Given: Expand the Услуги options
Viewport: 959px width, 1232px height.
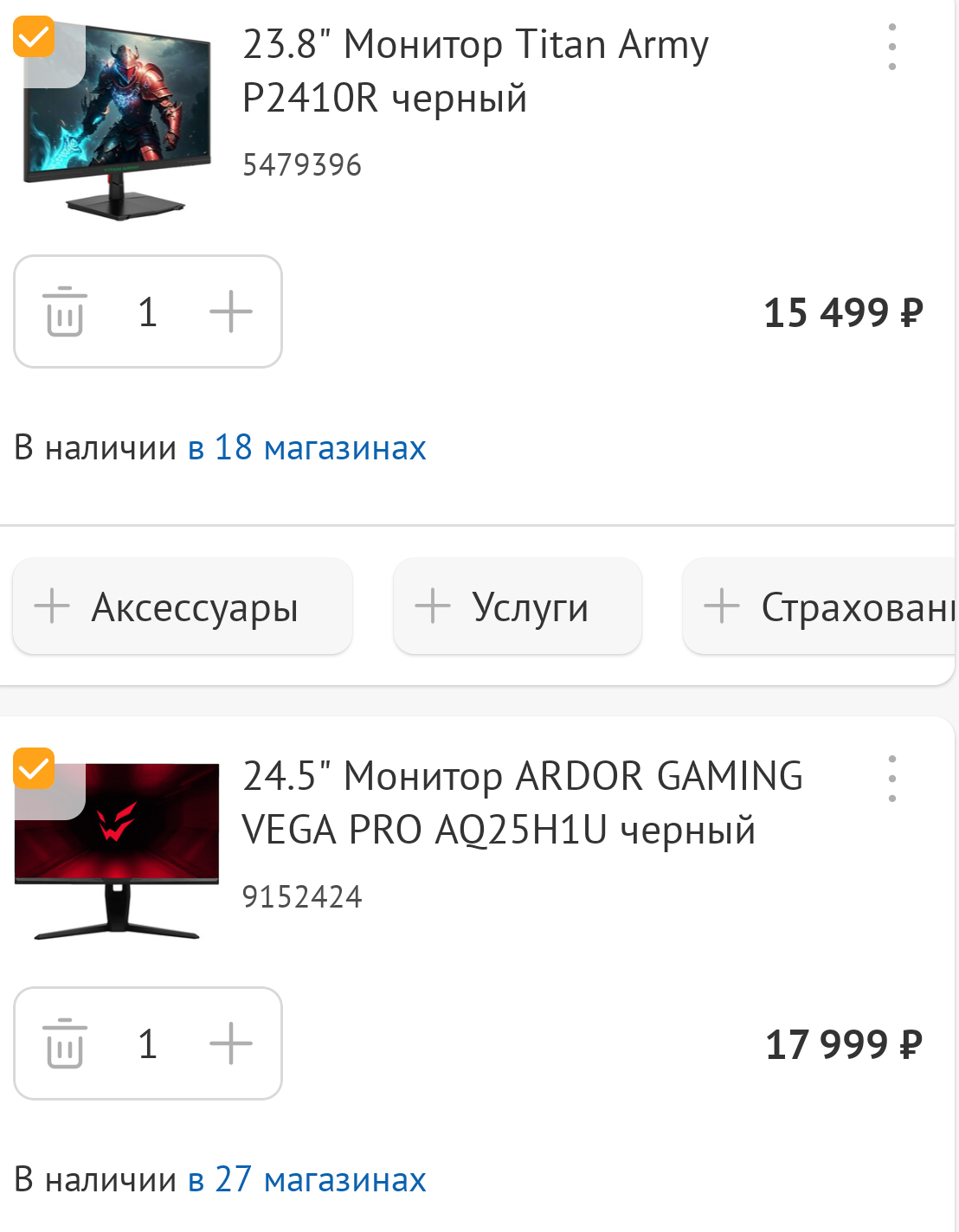Looking at the screenshot, I should coord(518,606).
